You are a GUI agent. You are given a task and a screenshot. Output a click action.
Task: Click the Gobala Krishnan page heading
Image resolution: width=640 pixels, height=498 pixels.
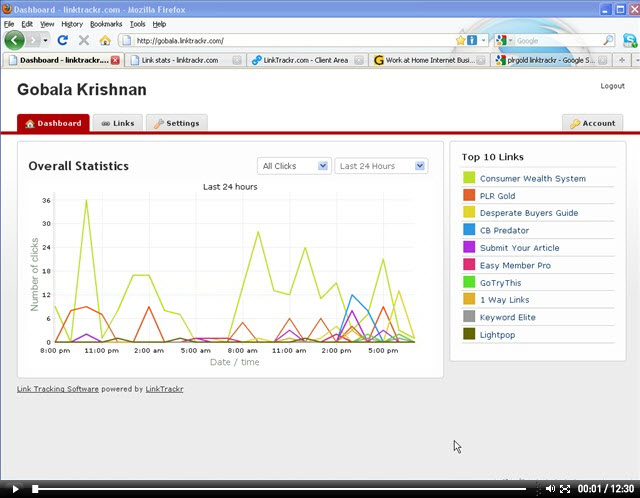[82, 89]
